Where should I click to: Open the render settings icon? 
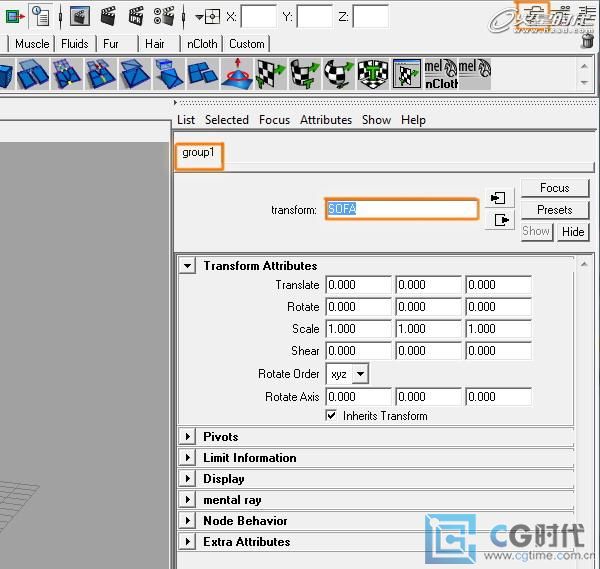[164, 16]
